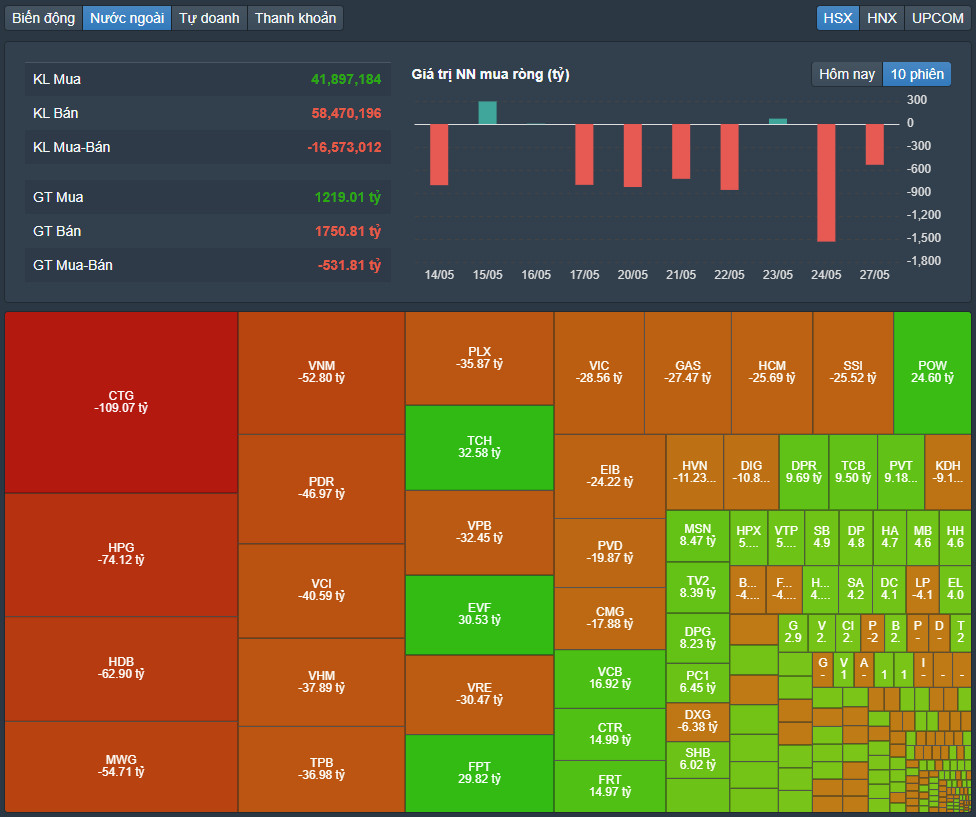Click the GT Bán value 1750.81 tỷ
The height and width of the screenshot is (817, 976).
pyautogui.click(x=347, y=231)
